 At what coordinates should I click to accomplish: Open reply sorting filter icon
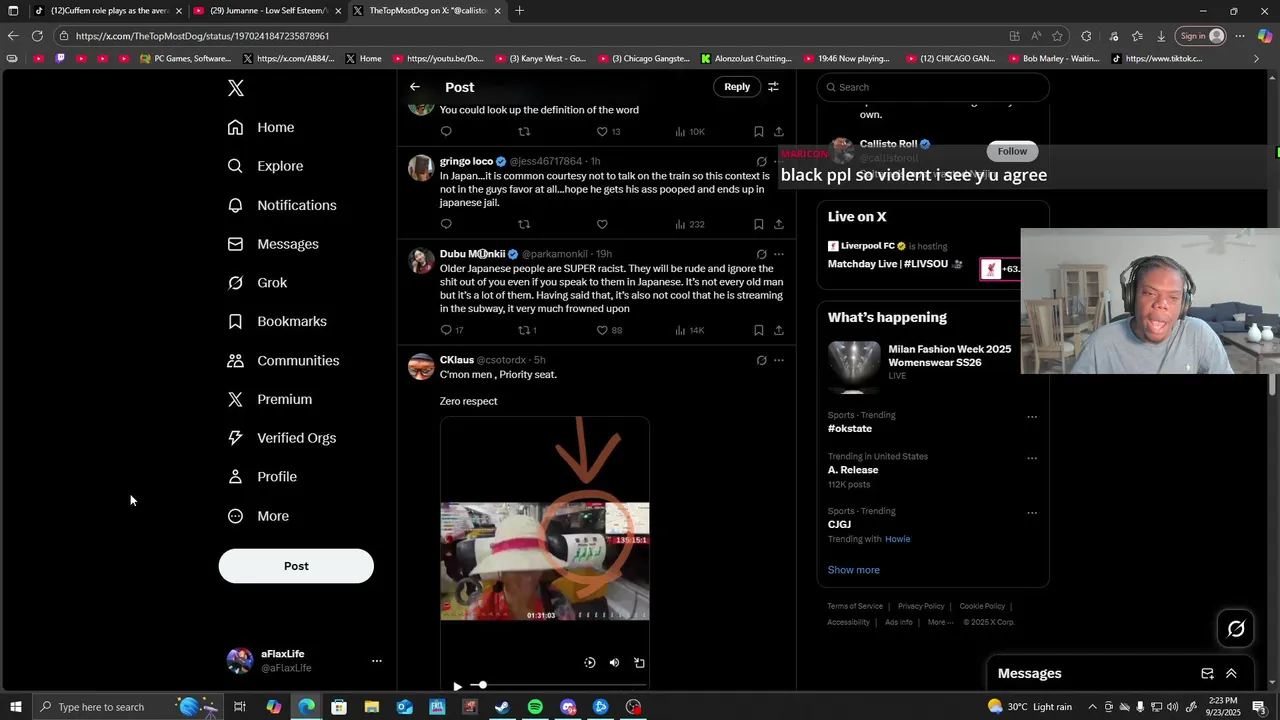(773, 87)
